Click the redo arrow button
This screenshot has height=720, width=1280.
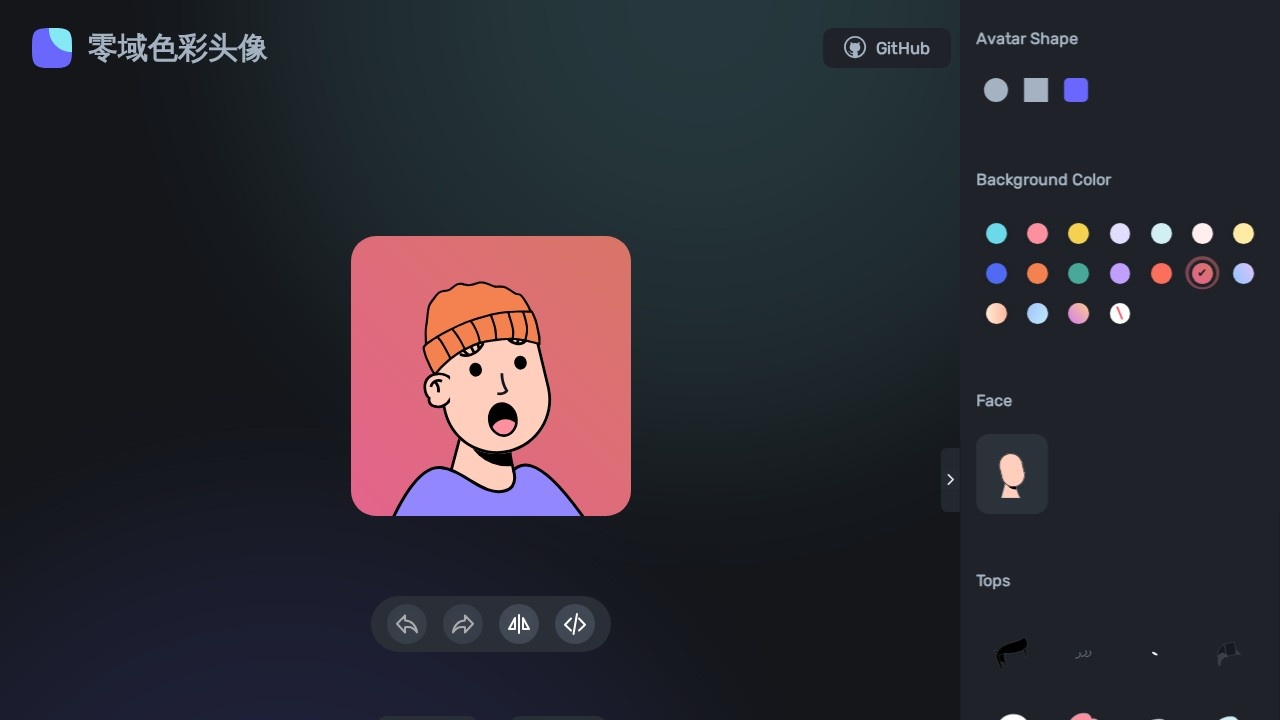click(463, 624)
